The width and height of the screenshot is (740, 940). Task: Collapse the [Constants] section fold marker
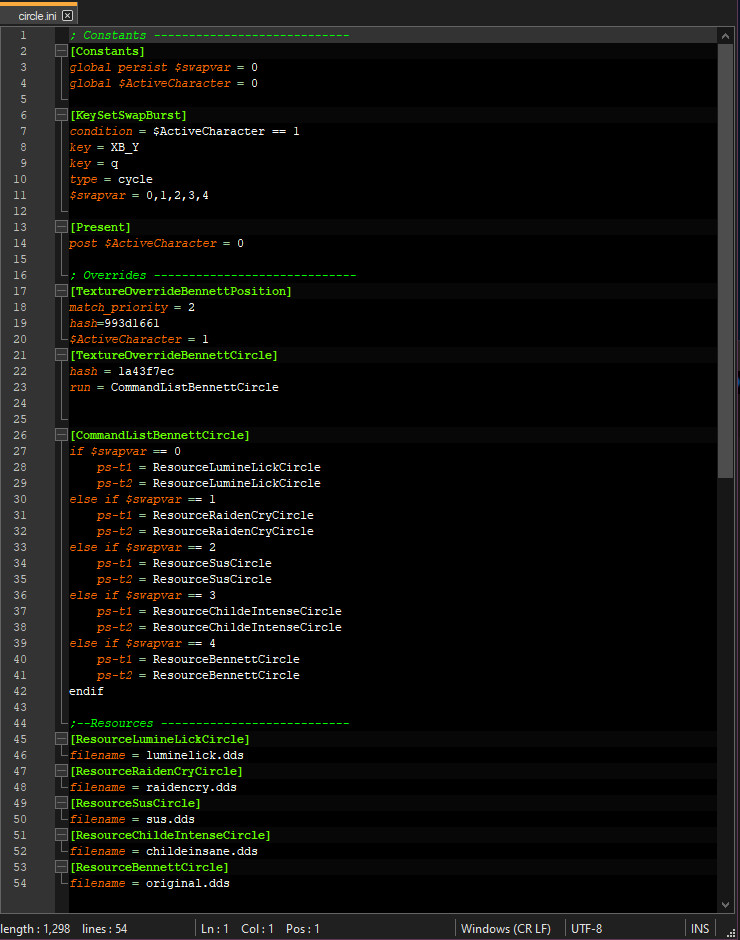(x=61, y=51)
